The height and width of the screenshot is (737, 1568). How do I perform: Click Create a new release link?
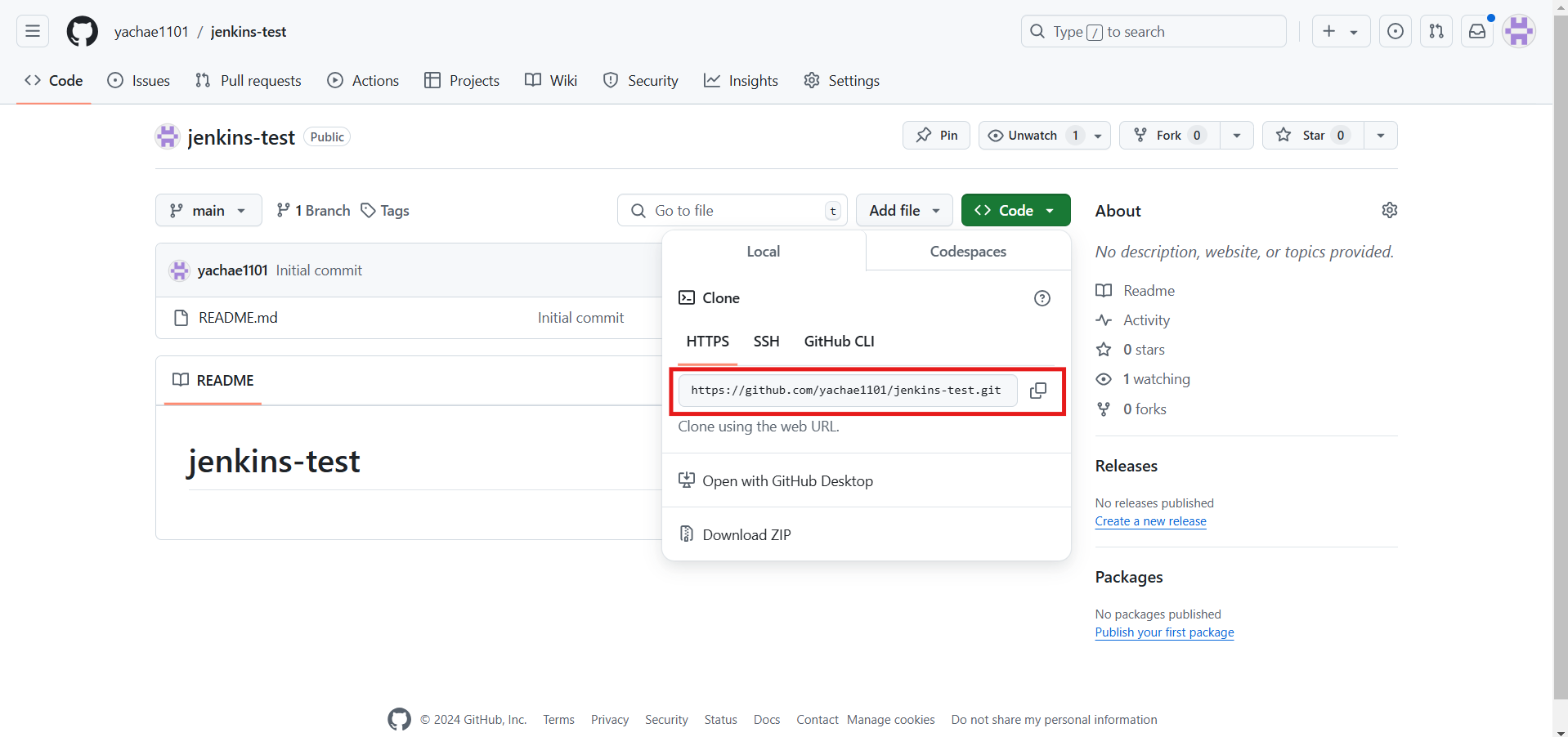(1150, 521)
